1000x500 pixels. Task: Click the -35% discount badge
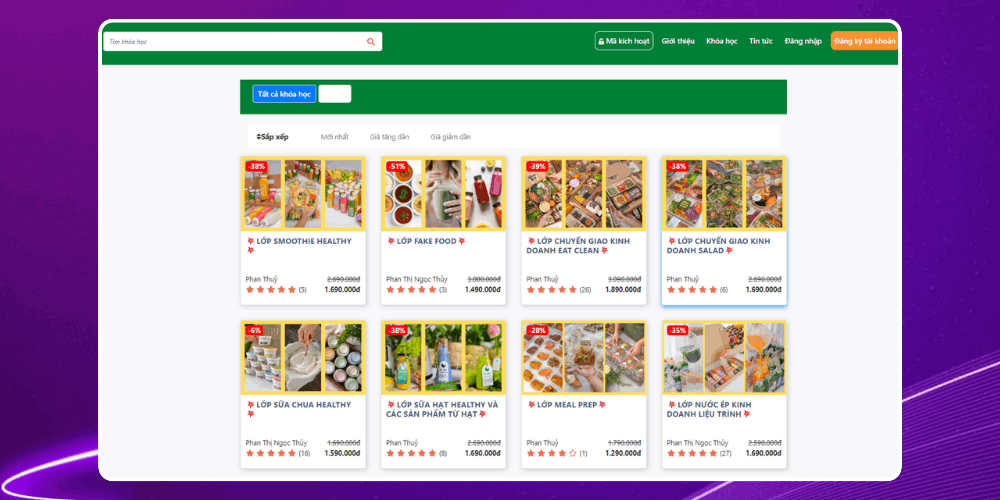coord(678,330)
